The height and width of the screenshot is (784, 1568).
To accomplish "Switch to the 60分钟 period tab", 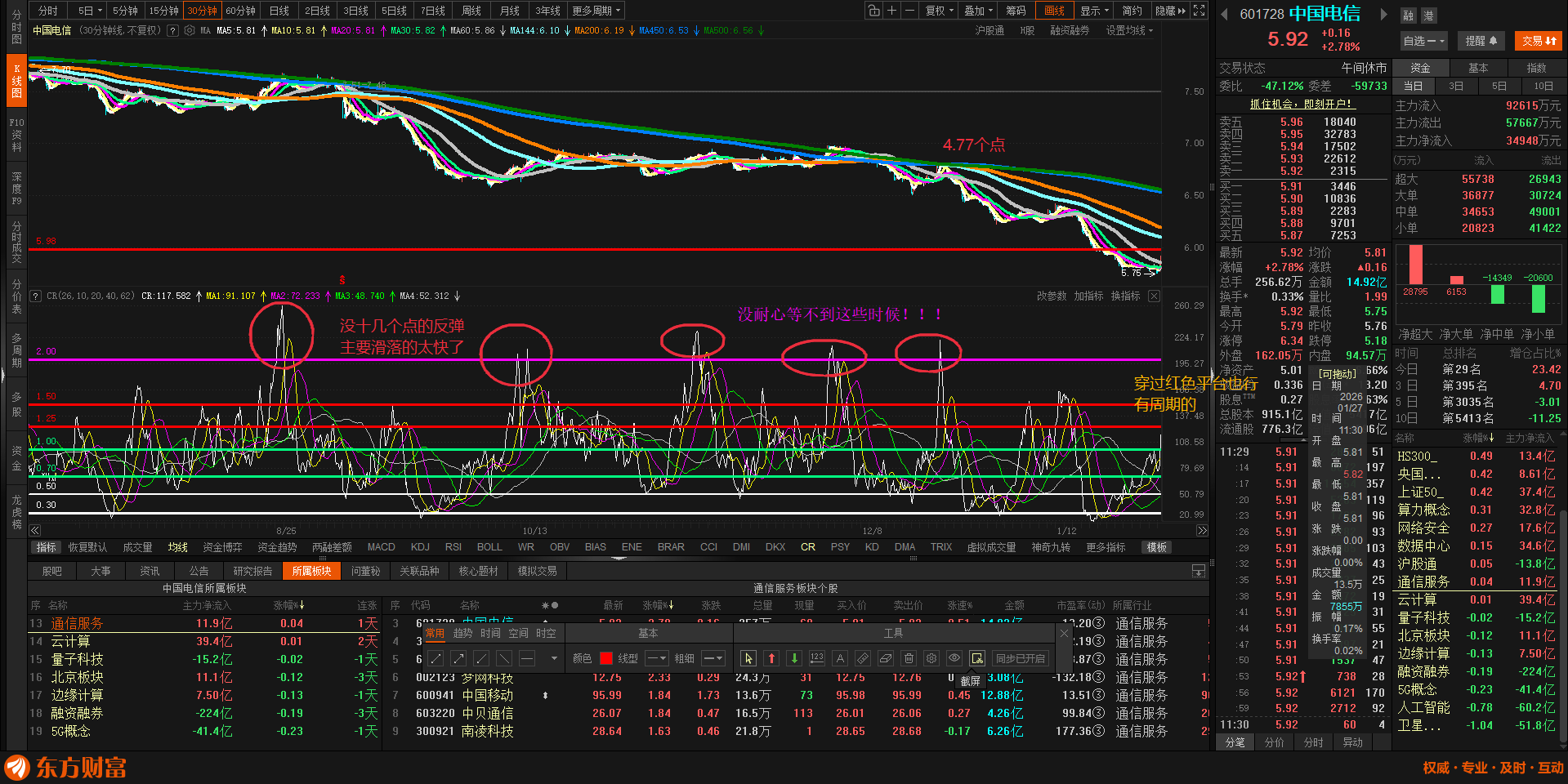I will [240, 11].
